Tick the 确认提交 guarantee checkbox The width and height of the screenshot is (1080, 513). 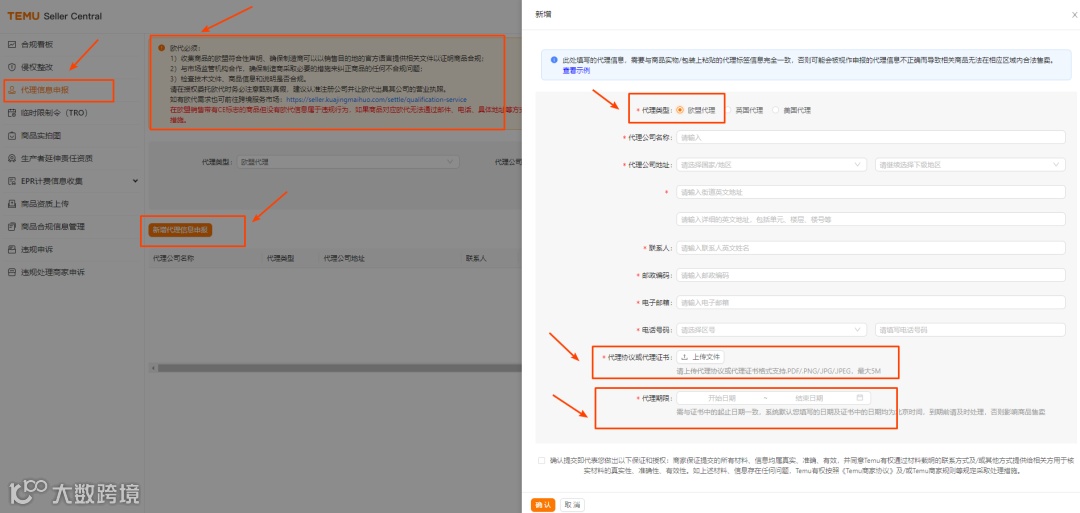pyautogui.click(x=541, y=461)
